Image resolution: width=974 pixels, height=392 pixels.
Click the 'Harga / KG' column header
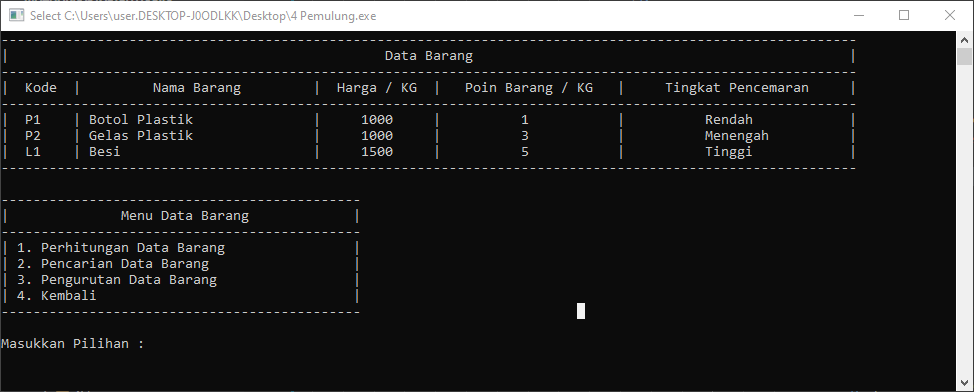click(x=376, y=88)
